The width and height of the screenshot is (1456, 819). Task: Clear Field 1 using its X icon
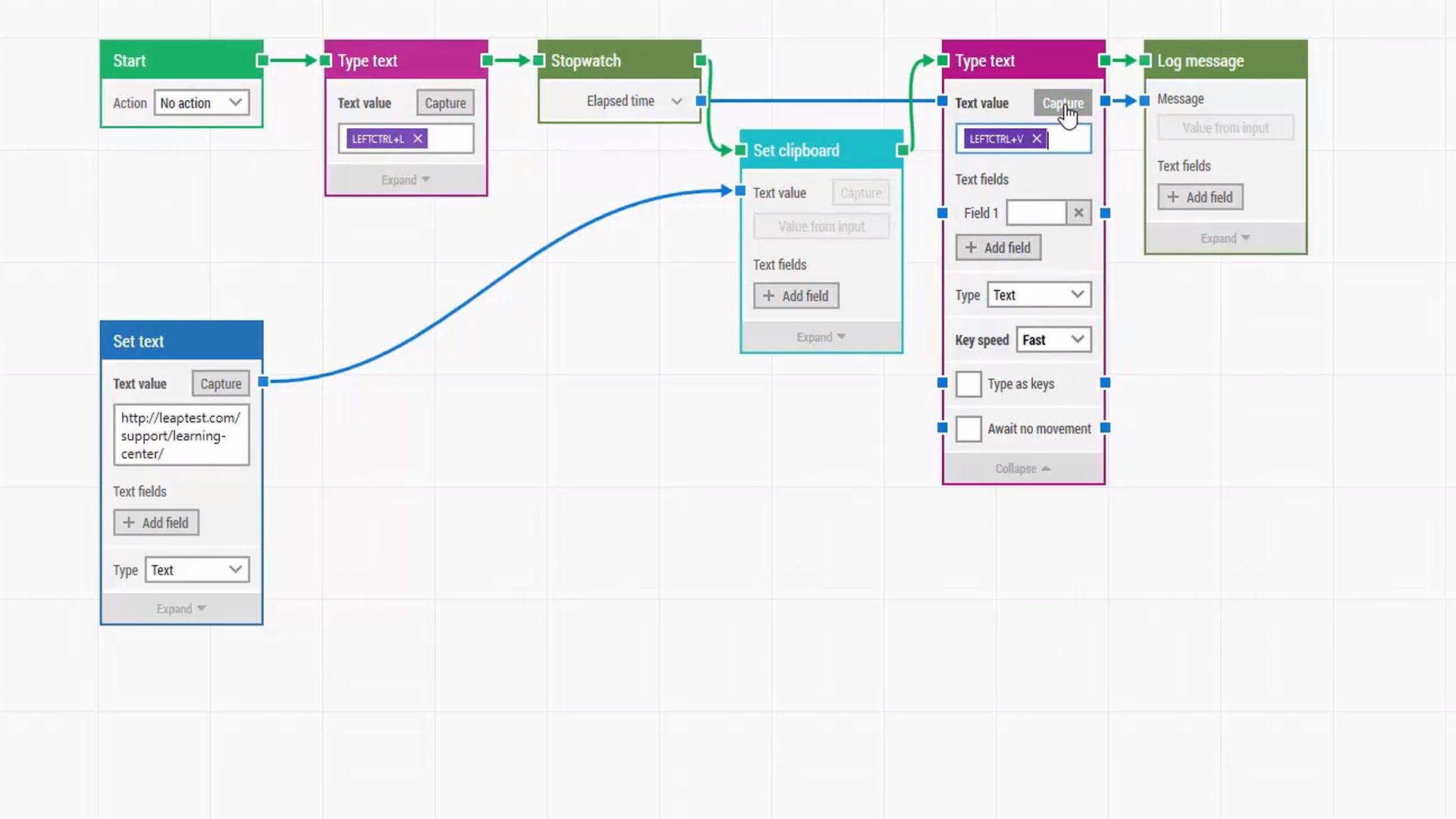[1078, 212]
